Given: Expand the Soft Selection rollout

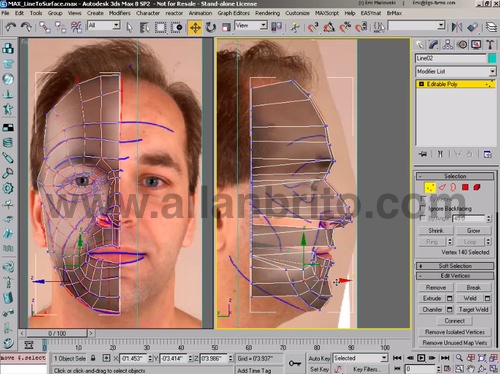Looking at the screenshot, I should 455,266.
